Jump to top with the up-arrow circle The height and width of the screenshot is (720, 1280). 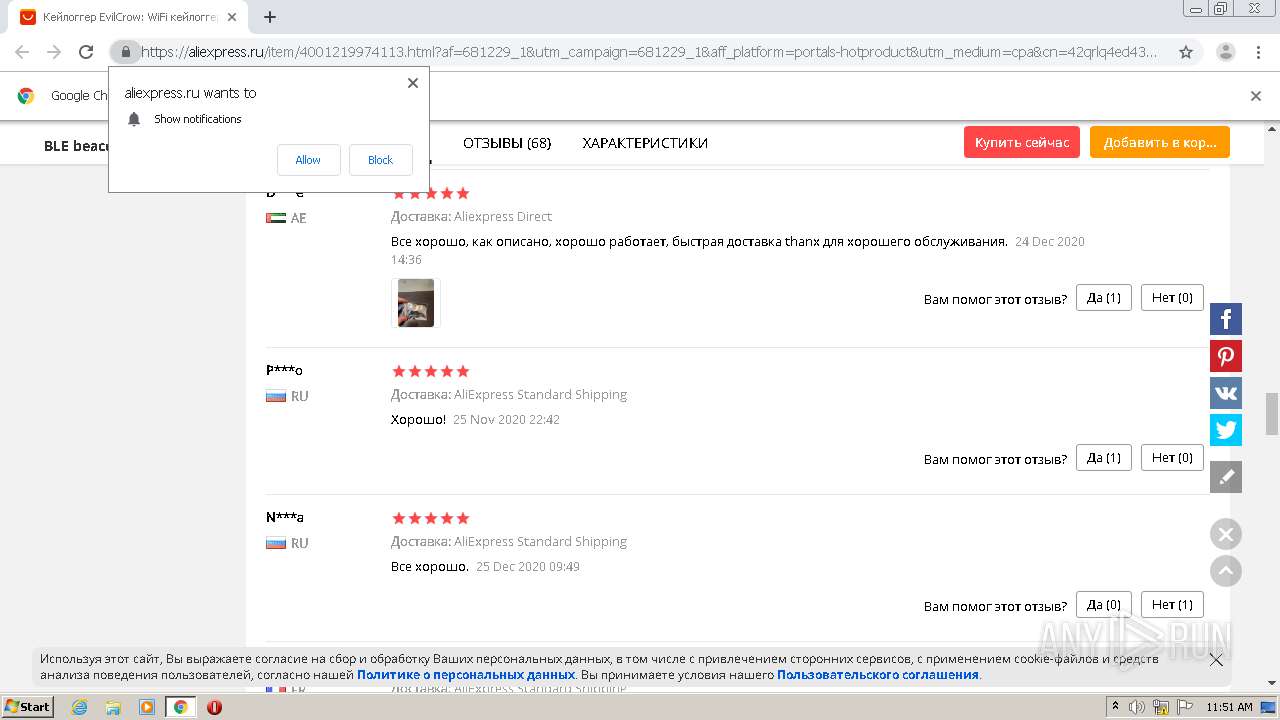[x=1226, y=571]
